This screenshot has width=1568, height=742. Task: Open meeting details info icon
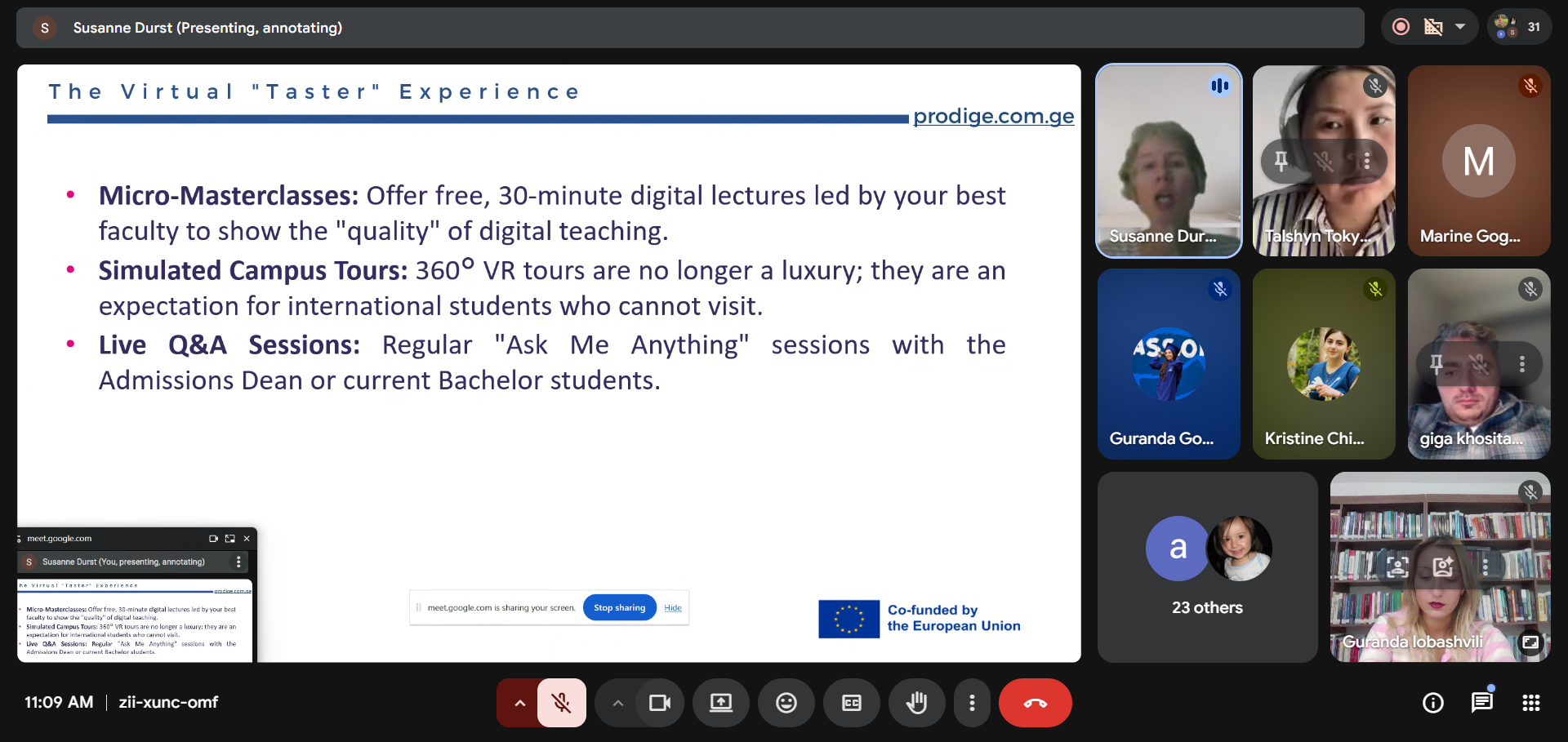(x=1432, y=703)
